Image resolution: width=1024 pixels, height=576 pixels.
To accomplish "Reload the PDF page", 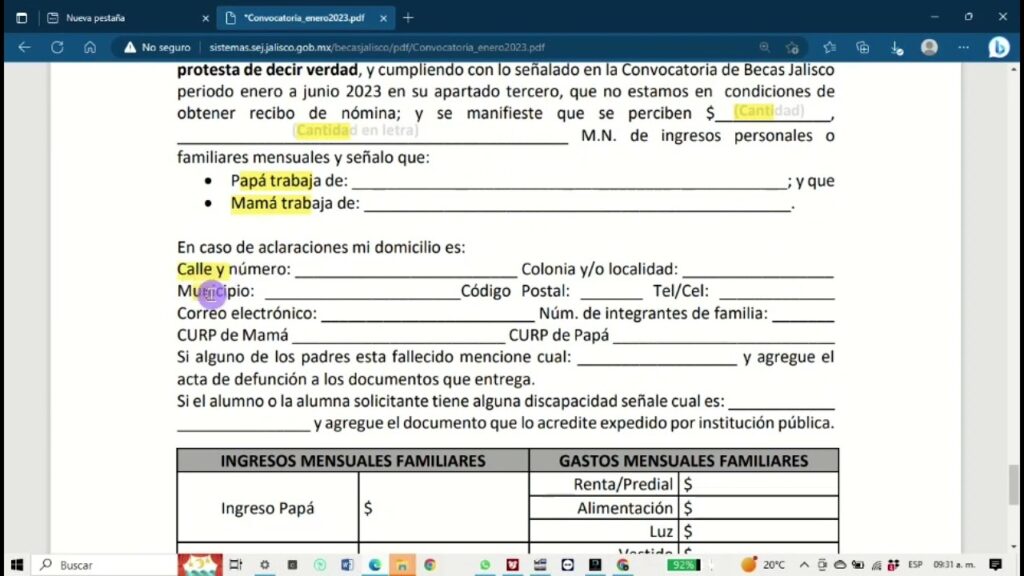I will pyautogui.click(x=57, y=46).
